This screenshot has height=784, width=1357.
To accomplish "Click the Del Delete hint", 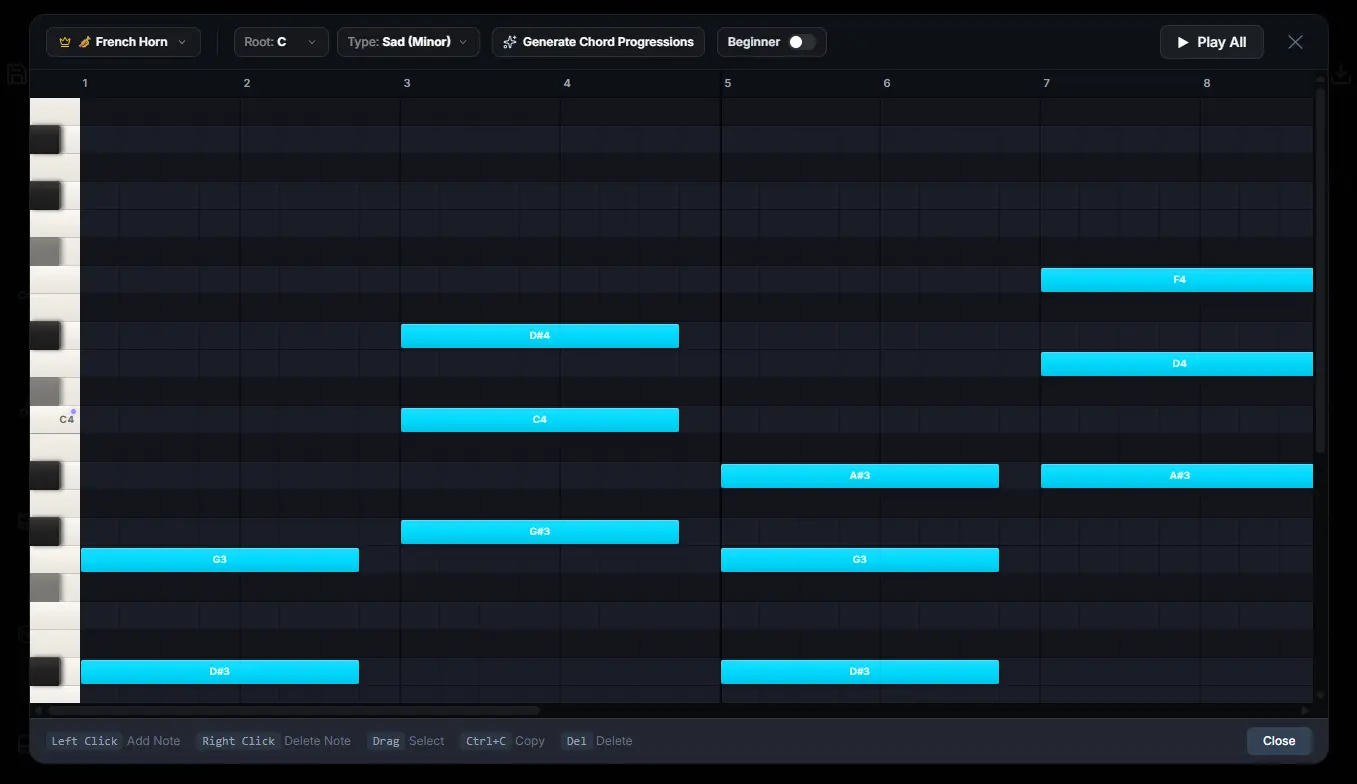I will point(597,741).
